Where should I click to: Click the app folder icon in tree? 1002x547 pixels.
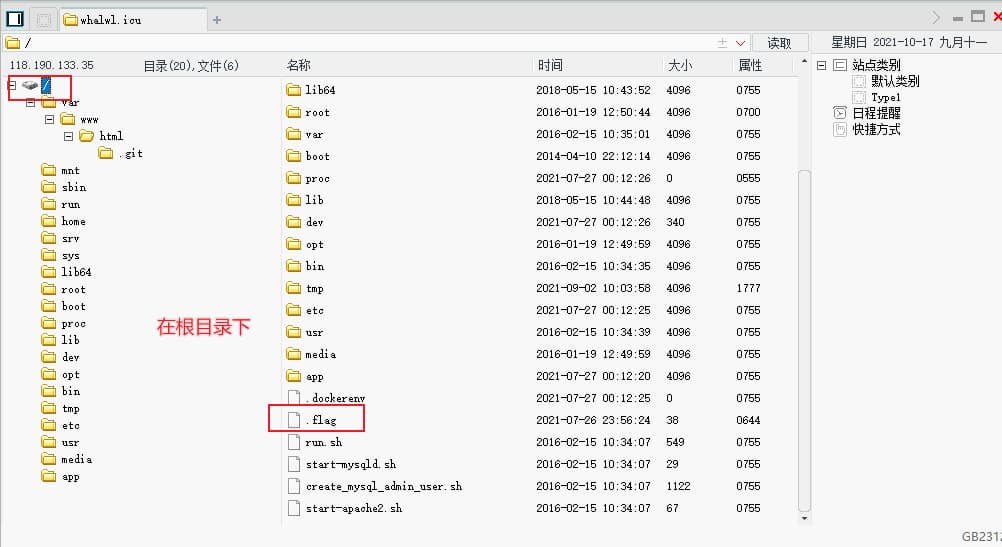49,476
